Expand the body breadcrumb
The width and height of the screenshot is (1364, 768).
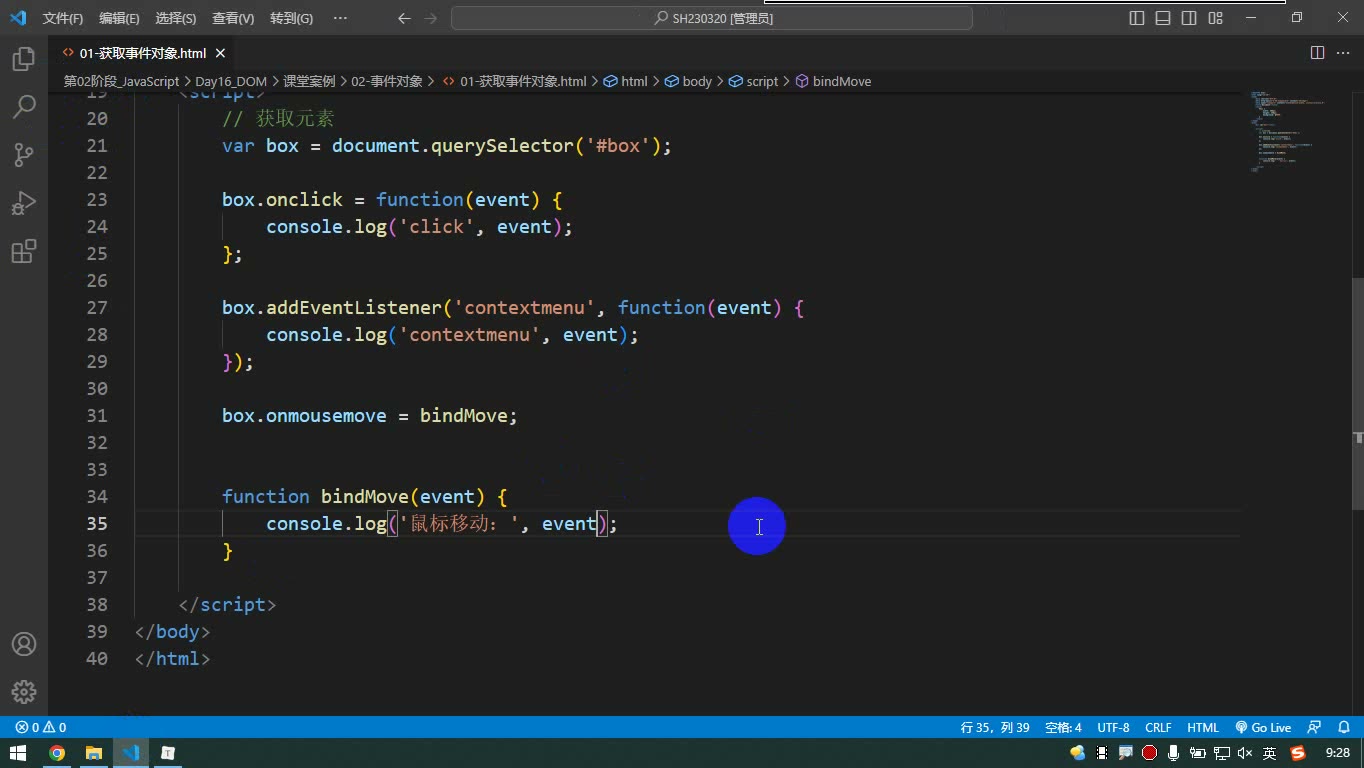688,81
